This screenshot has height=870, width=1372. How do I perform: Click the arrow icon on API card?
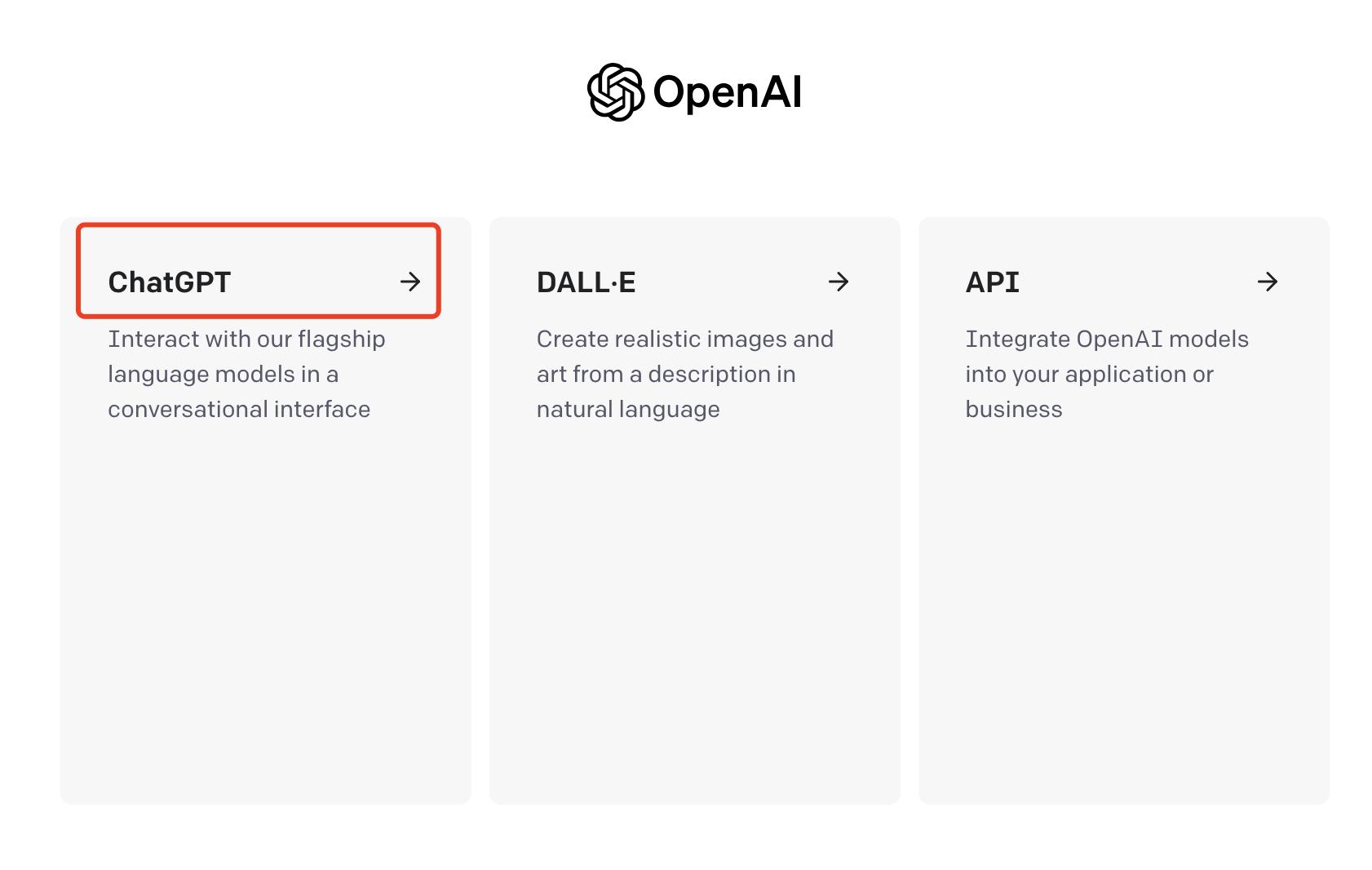(x=1268, y=282)
